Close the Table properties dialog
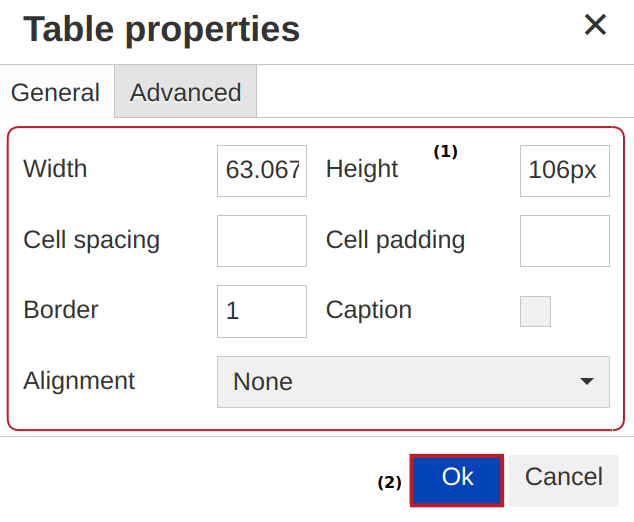This screenshot has width=634, height=522. click(595, 26)
